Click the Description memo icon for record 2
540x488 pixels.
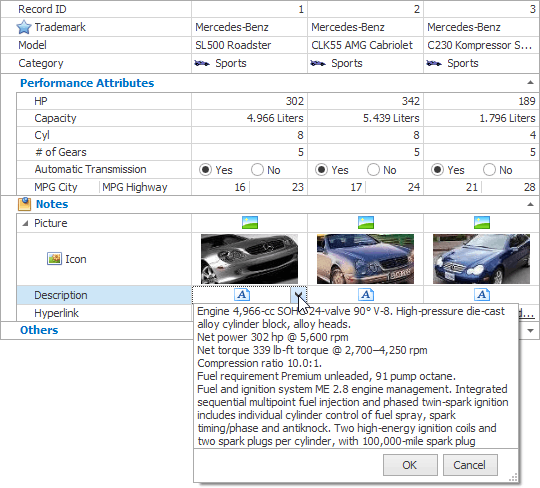[366, 295]
